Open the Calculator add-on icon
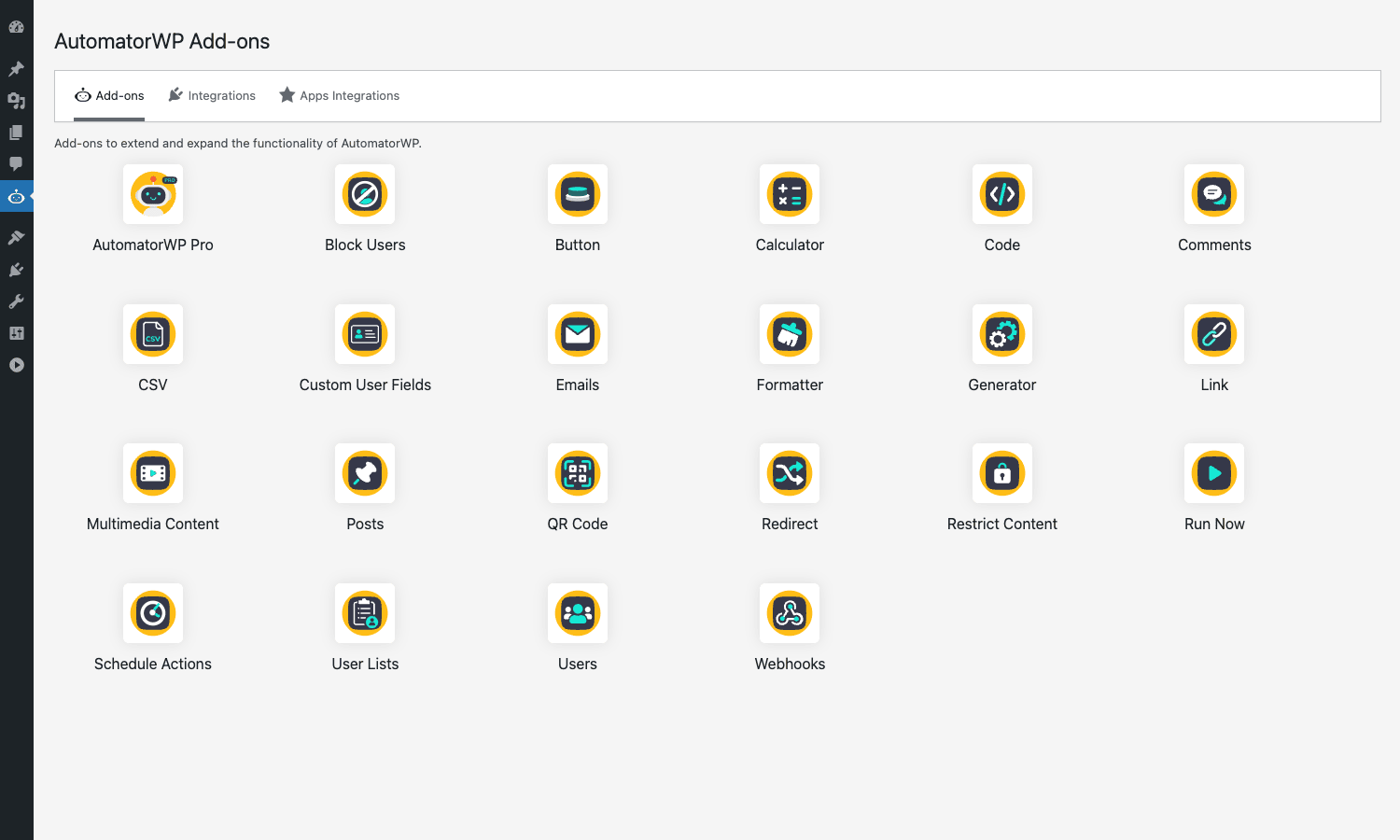 [x=790, y=194]
